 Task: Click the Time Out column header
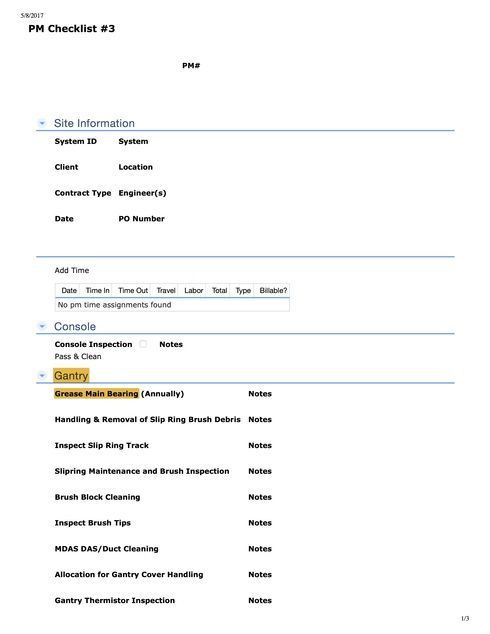pos(133,290)
